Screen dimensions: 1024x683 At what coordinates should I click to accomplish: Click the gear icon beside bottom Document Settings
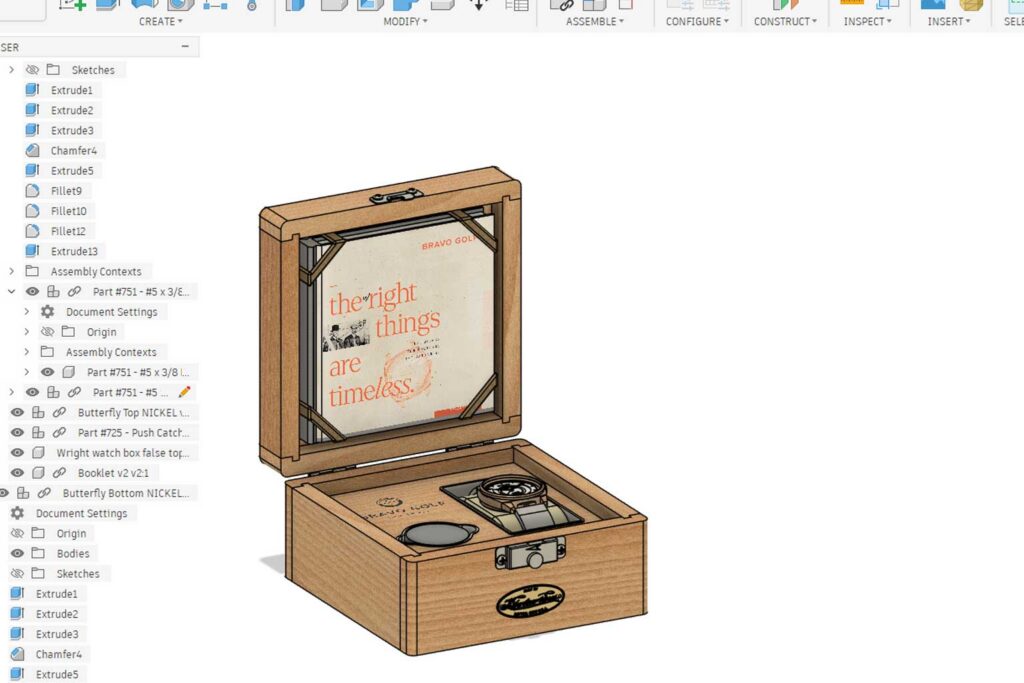coord(17,513)
